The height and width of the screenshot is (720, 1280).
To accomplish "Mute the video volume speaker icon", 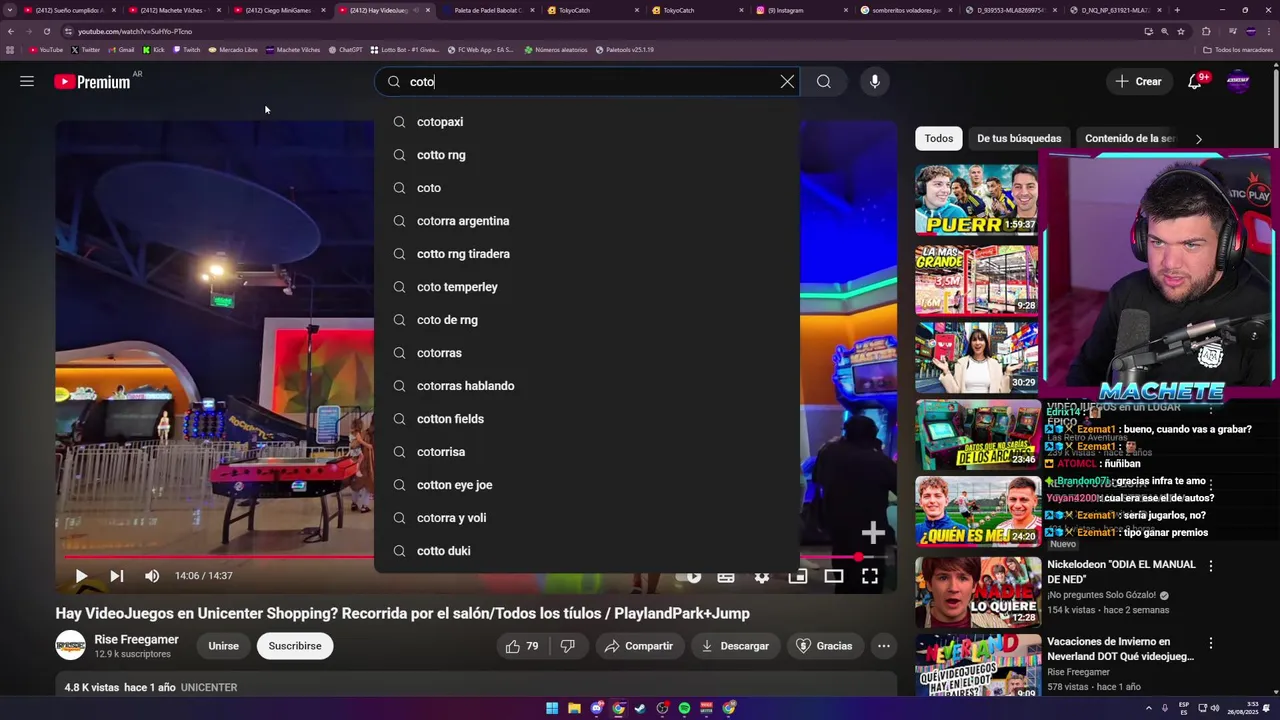I will coord(152,576).
